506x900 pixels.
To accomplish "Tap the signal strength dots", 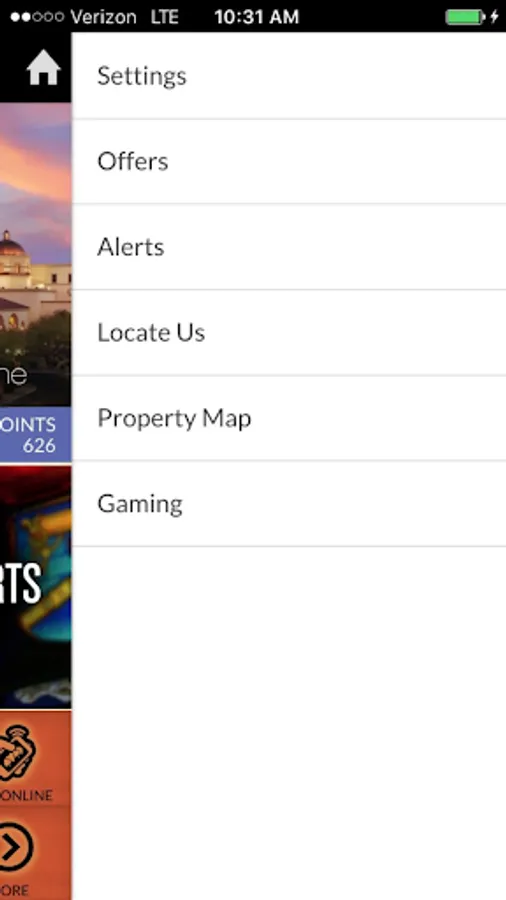I will click(x=37, y=17).
